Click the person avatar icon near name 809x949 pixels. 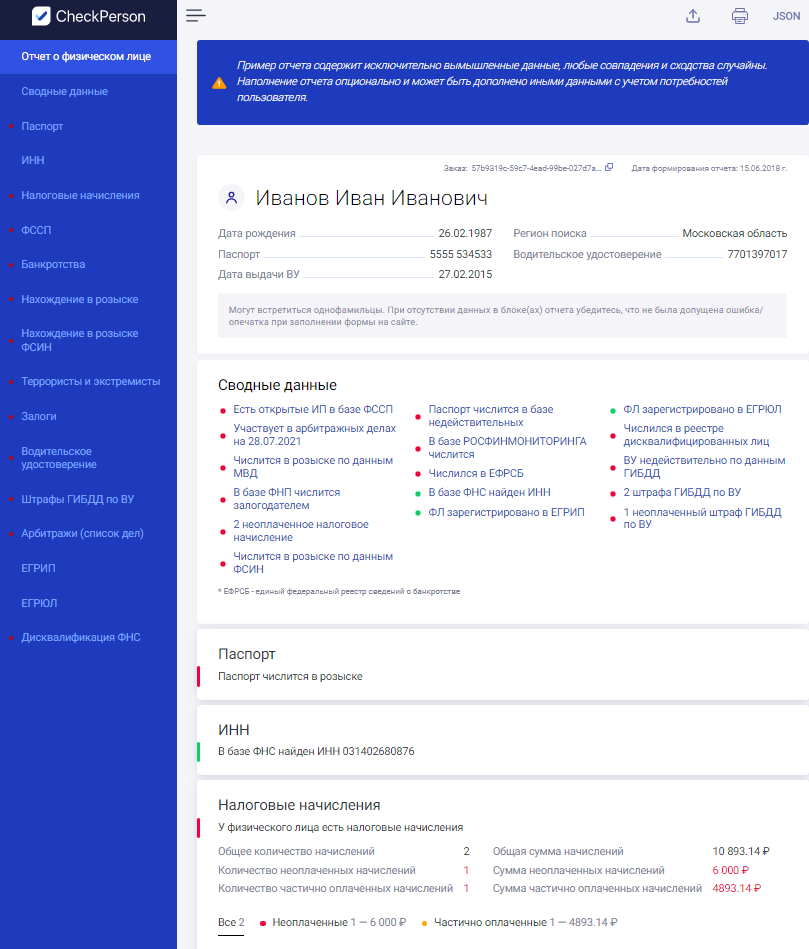click(x=231, y=197)
